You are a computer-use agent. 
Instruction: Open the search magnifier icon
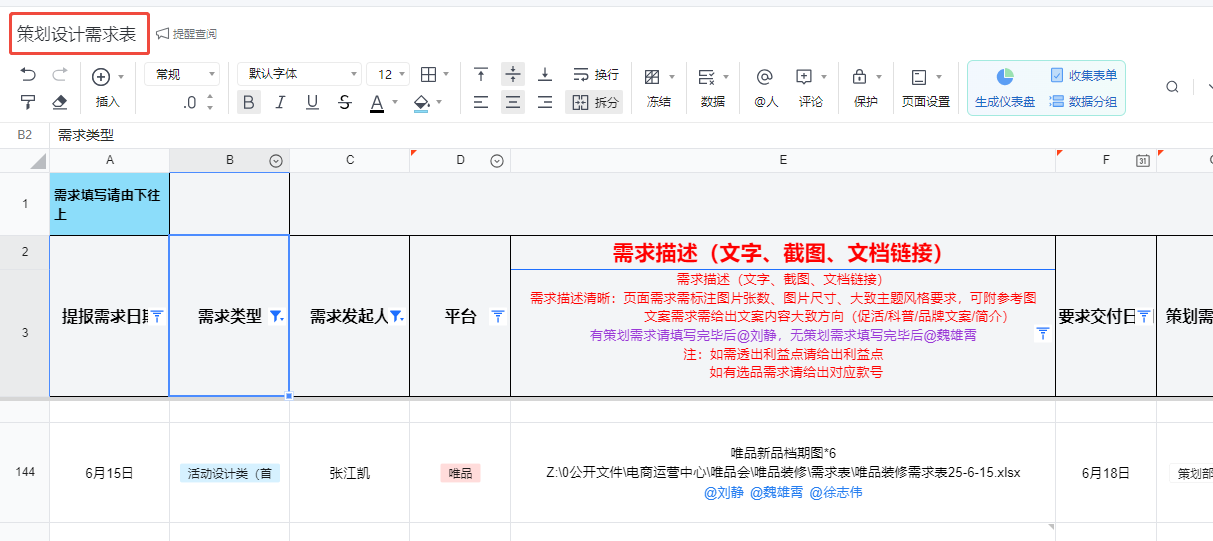click(x=1172, y=87)
